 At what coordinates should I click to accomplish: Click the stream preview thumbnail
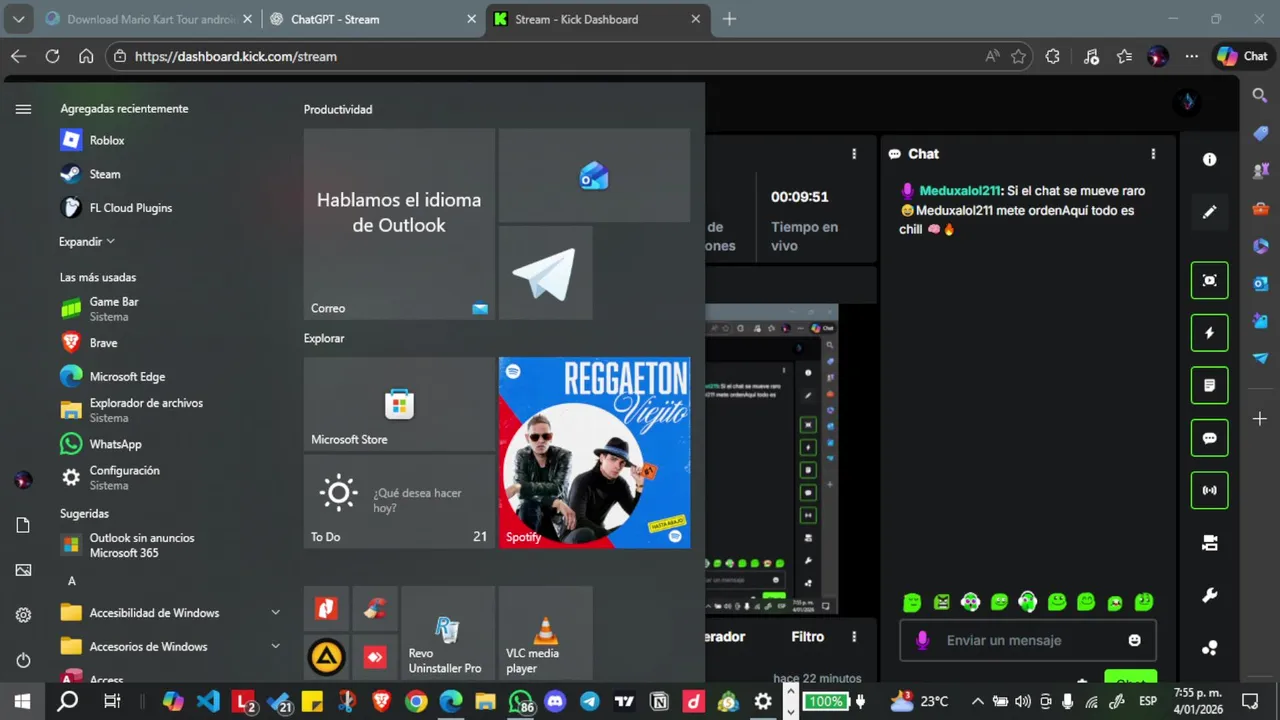(771, 459)
